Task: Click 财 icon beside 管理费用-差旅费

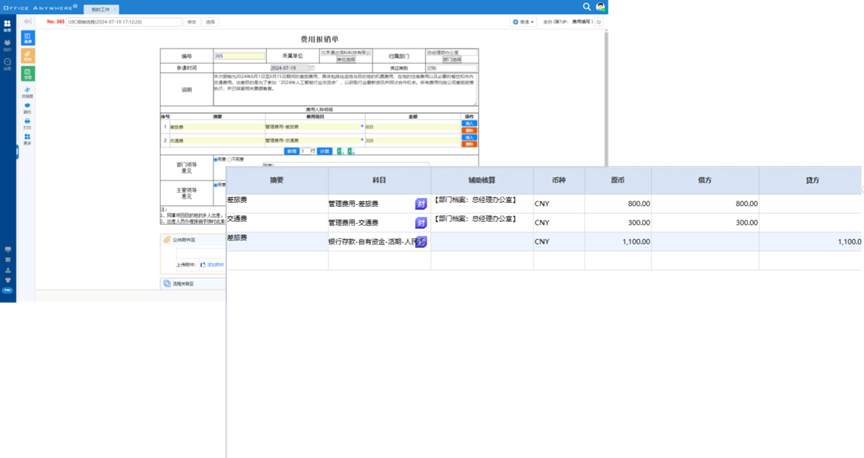Action: coord(421,204)
